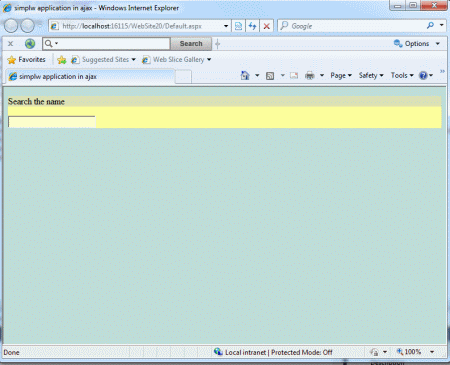Click the Read Mail icon

[x=294, y=76]
